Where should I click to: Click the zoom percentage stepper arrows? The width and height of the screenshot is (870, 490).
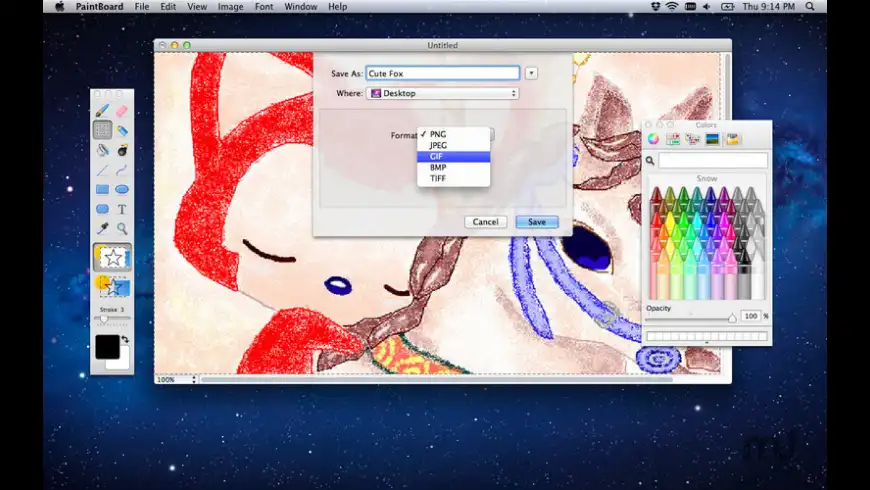pos(194,380)
